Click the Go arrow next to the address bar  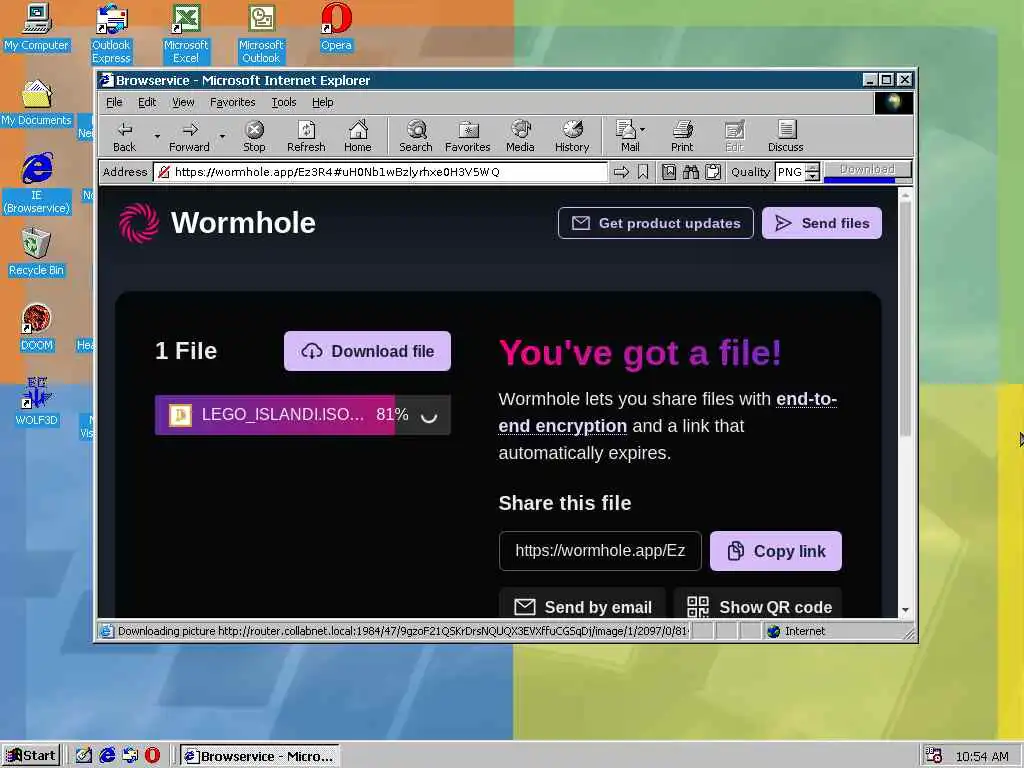tap(621, 172)
